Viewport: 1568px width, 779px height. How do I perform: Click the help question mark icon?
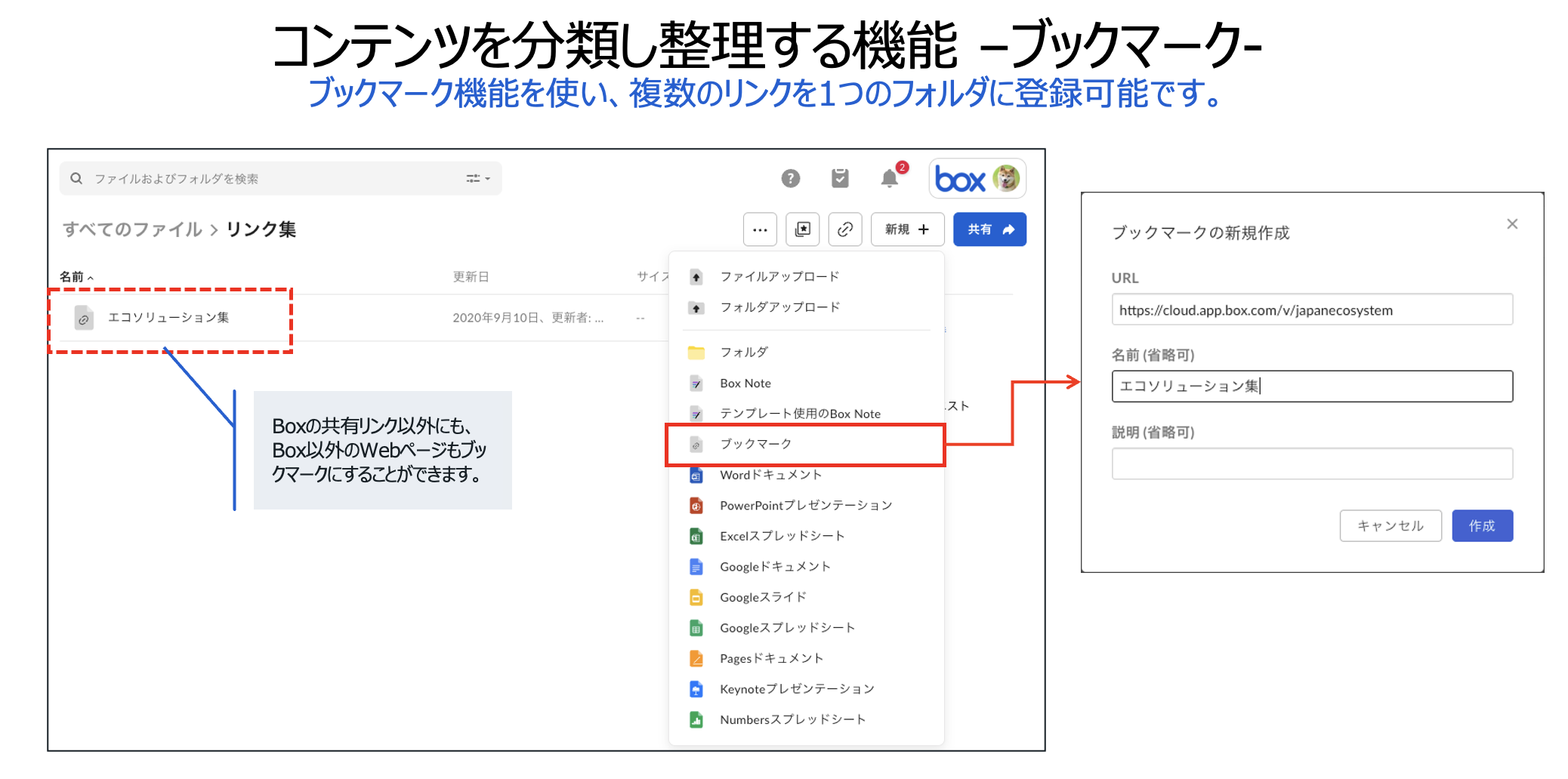click(x=790, y=179)
